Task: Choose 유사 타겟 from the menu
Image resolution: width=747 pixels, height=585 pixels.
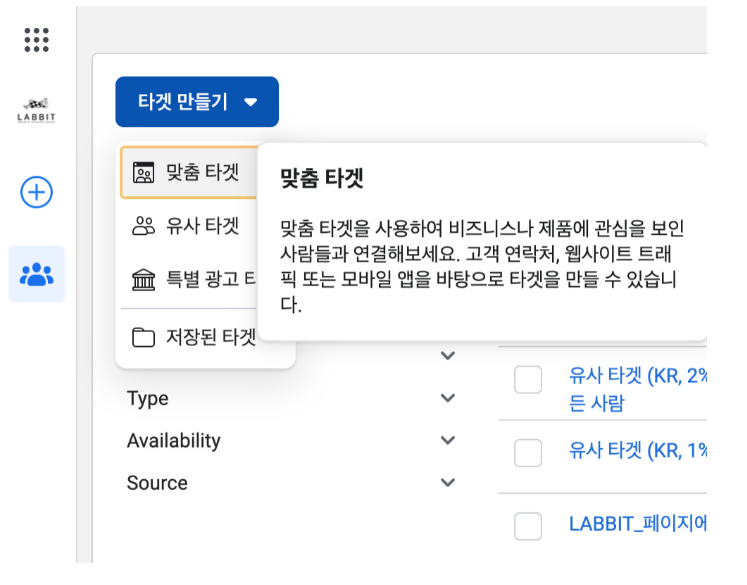Action: pyautogui.click(x=202, y=225)
